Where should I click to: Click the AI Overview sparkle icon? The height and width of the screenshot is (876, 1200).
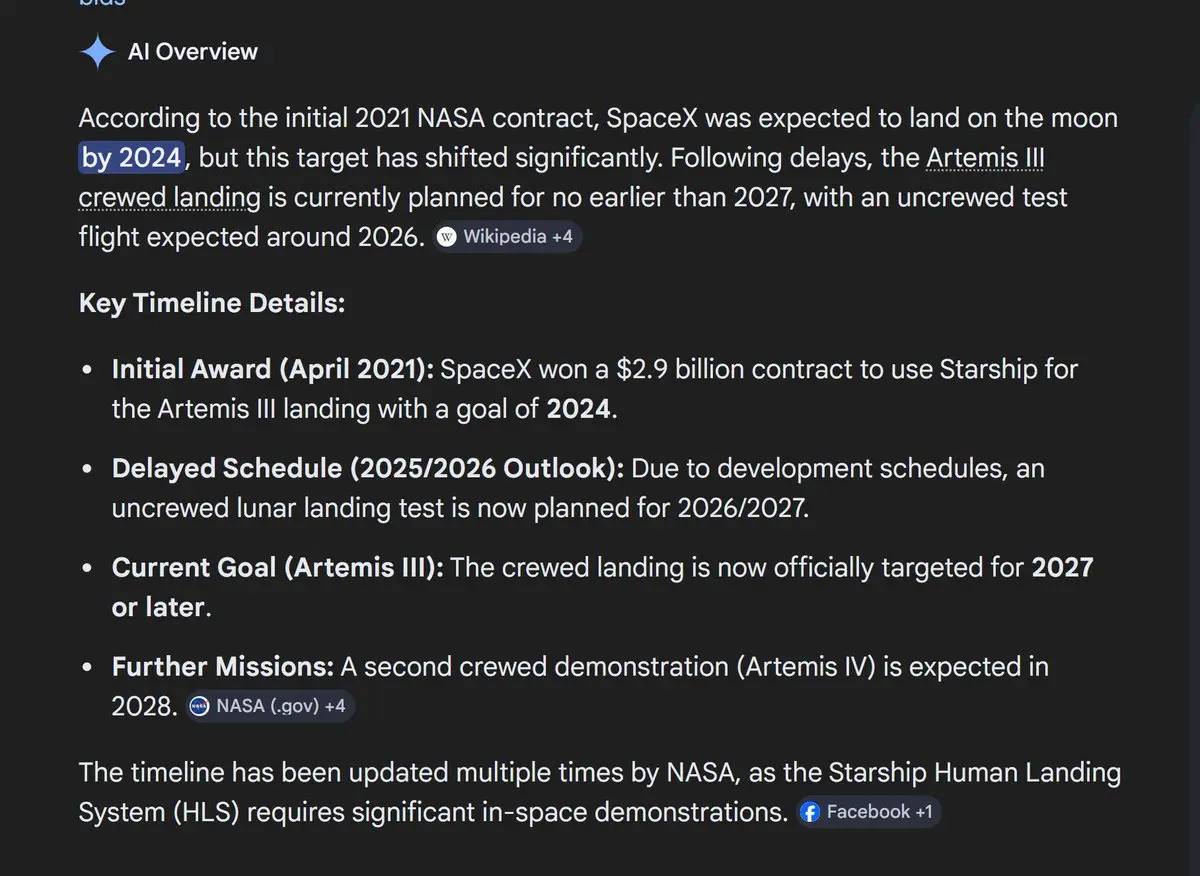[x=97, y=52]
